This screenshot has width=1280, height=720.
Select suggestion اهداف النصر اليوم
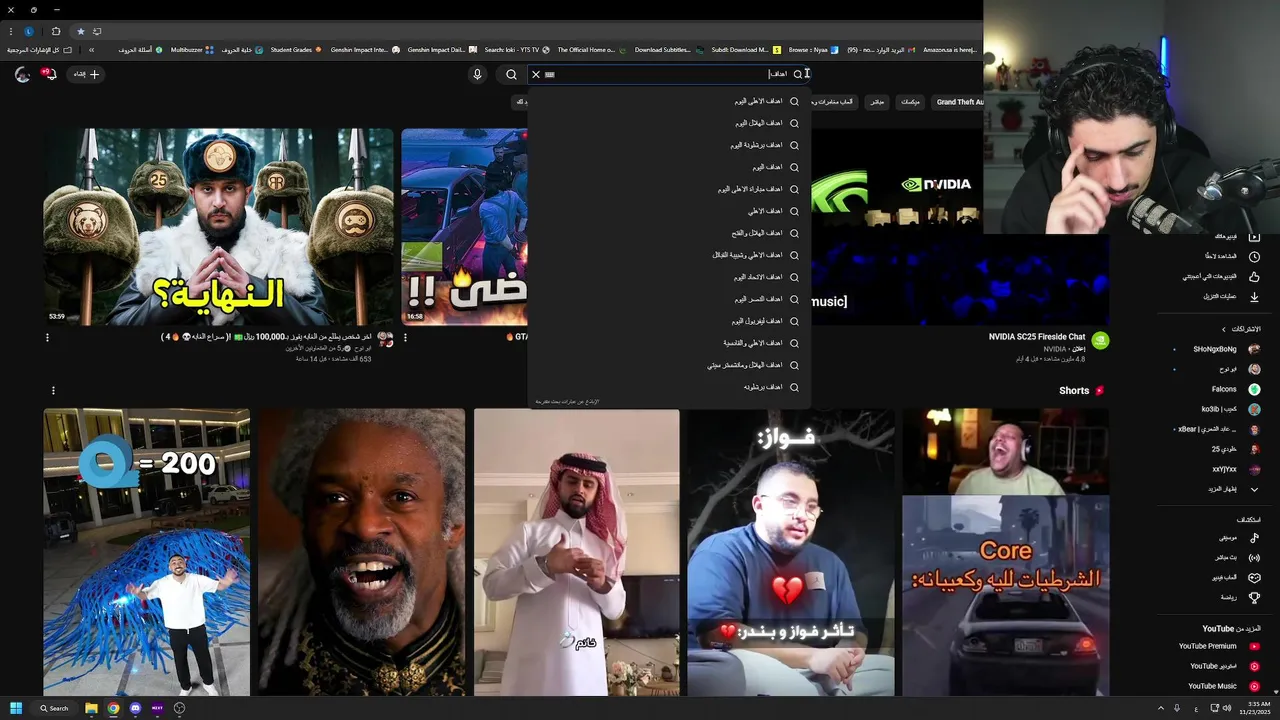click(x=668, y=299)
